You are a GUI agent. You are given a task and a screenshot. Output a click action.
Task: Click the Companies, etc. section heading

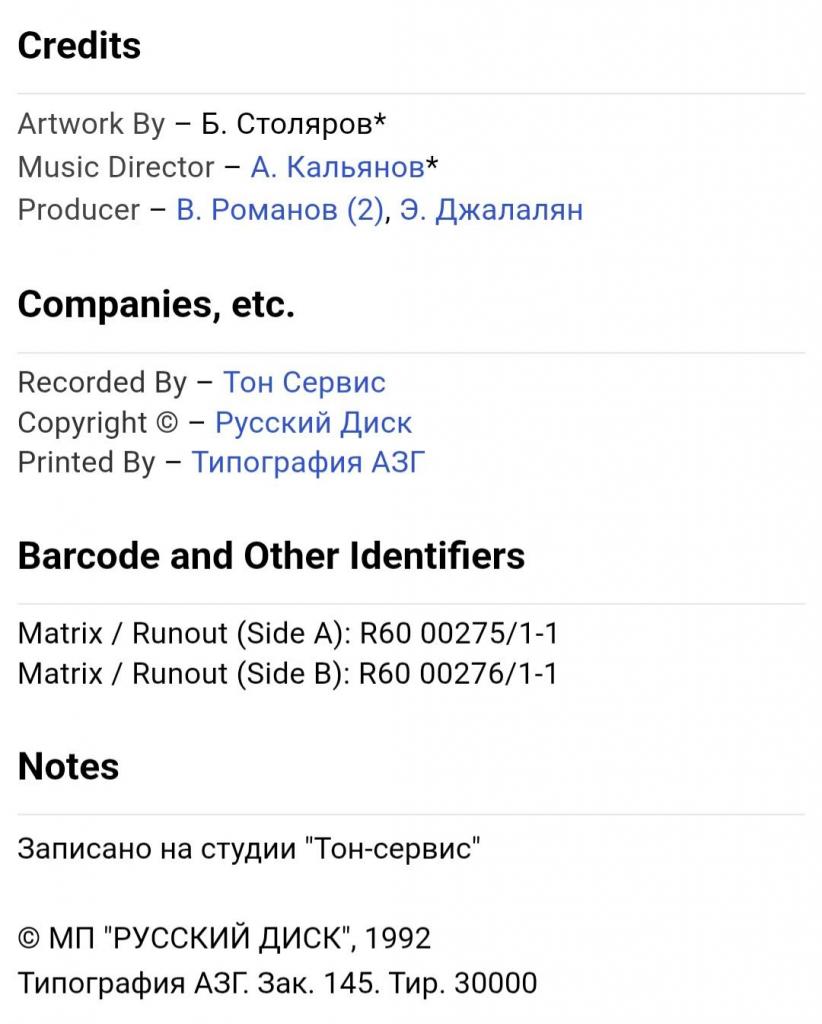[156, 304]
